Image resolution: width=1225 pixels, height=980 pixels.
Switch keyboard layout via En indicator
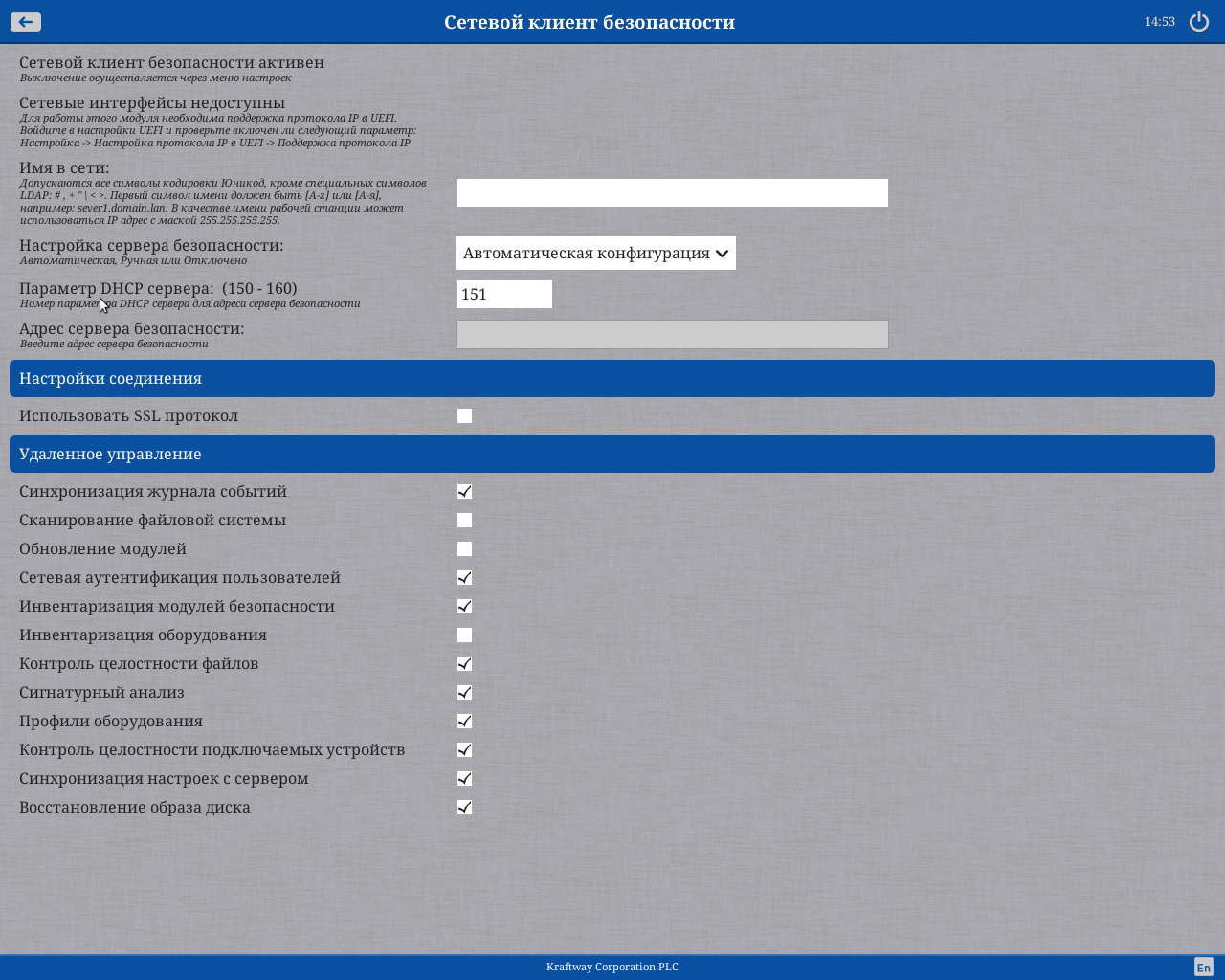tap(1203, 967)
